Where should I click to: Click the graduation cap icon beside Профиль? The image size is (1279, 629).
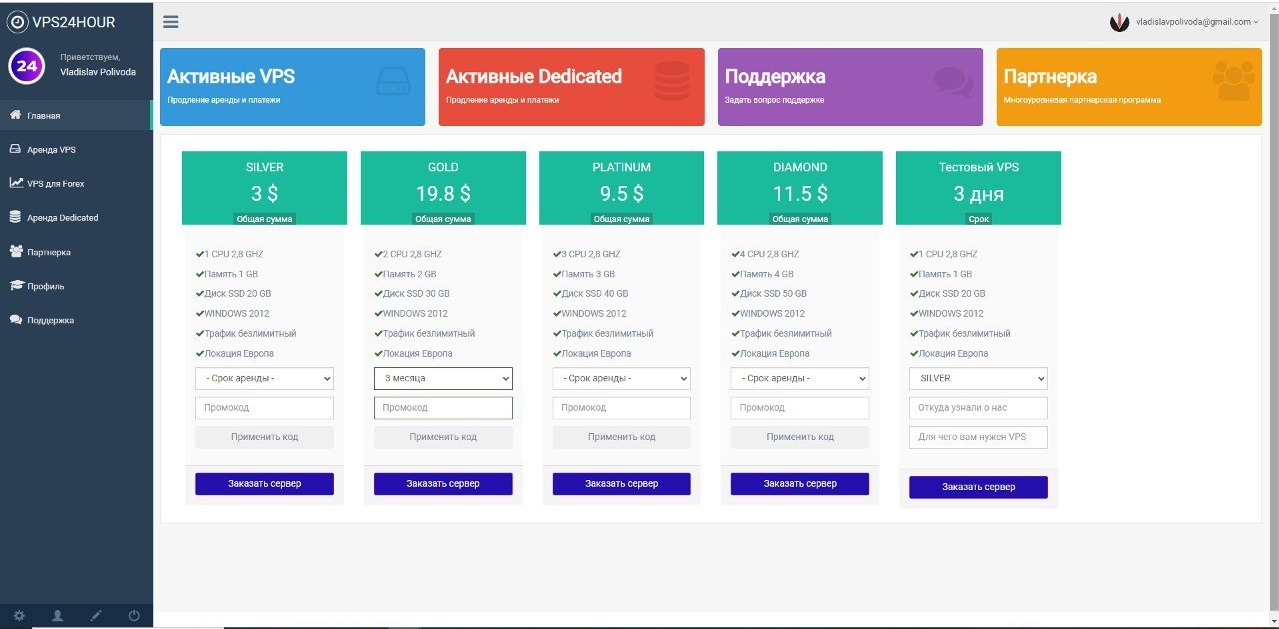(16, 286)
